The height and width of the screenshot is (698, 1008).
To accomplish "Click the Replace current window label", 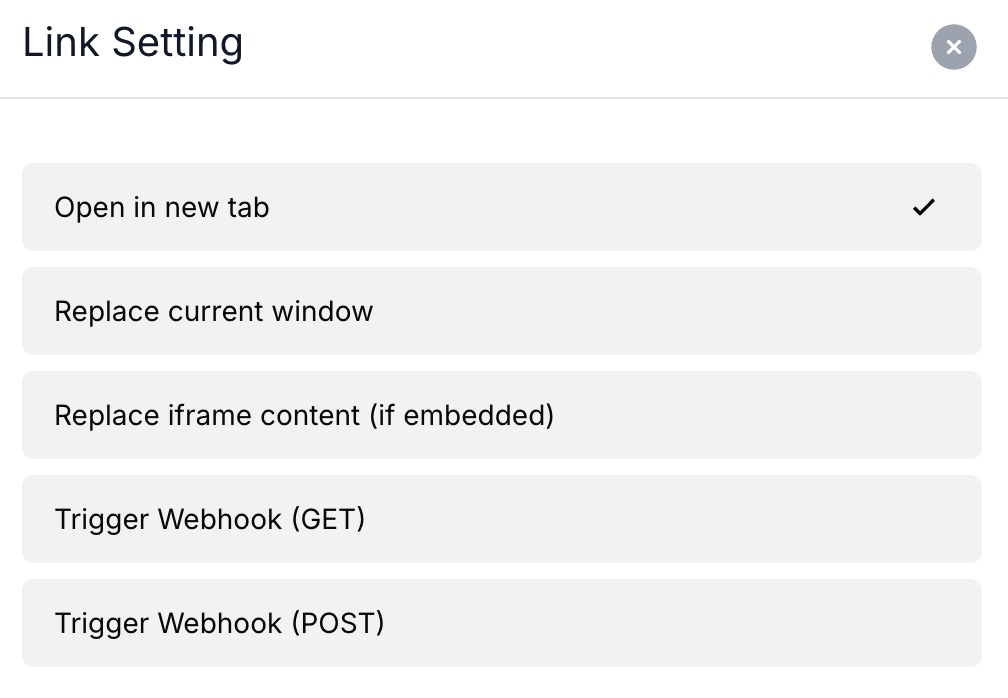I will pos(213,312).
